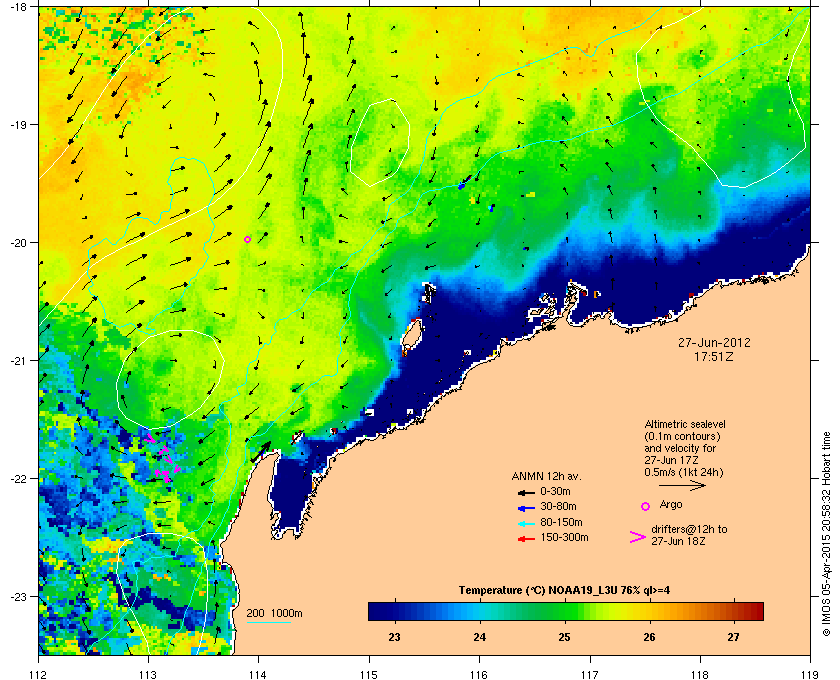Click the magenta Argo circle in legend
The width and height of the screenshot is (840, 680).
646,506
